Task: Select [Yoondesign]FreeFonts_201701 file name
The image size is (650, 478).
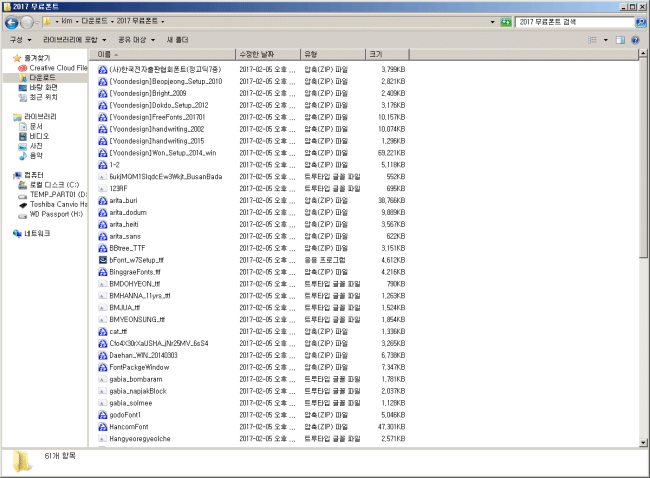Action: [x=157, y=117]
